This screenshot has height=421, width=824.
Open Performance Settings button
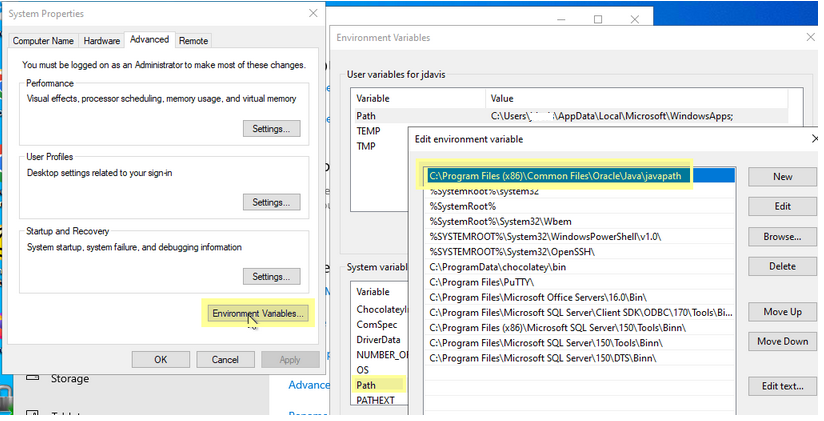tap(271, 129)
